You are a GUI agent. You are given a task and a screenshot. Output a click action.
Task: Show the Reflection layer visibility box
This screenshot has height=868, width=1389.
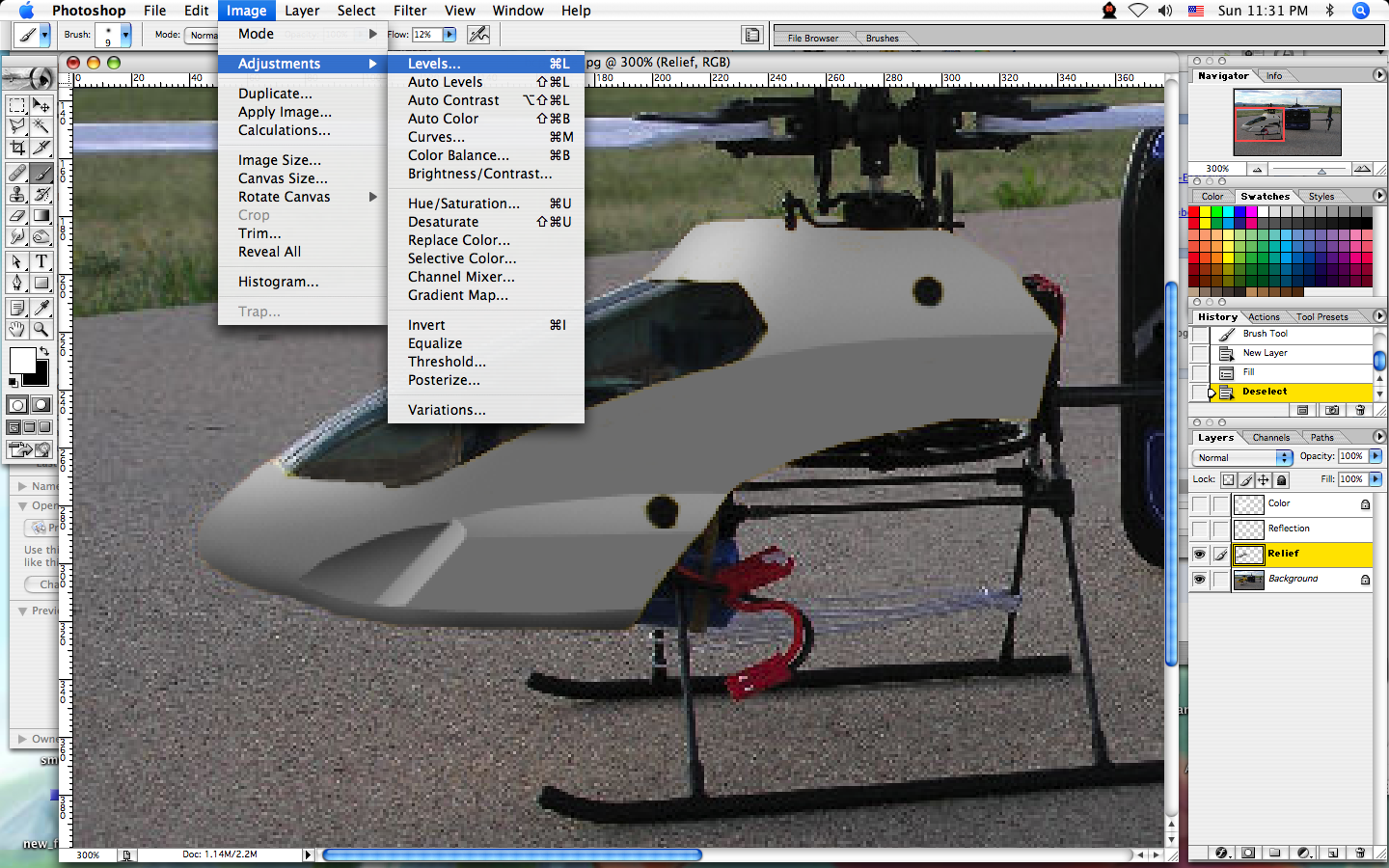tap(1199, 529)
